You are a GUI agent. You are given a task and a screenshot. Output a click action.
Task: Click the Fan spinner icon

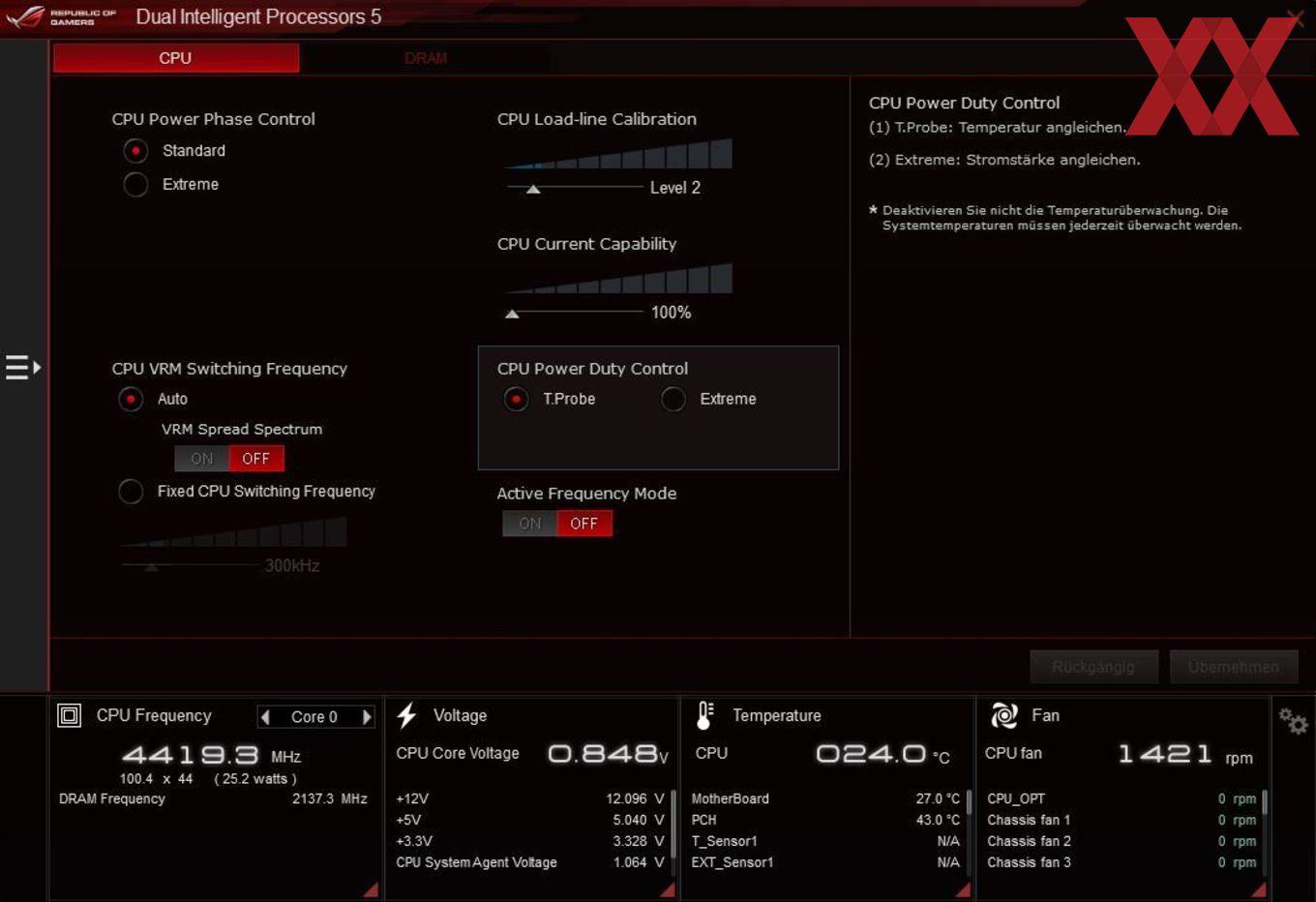1004,715
